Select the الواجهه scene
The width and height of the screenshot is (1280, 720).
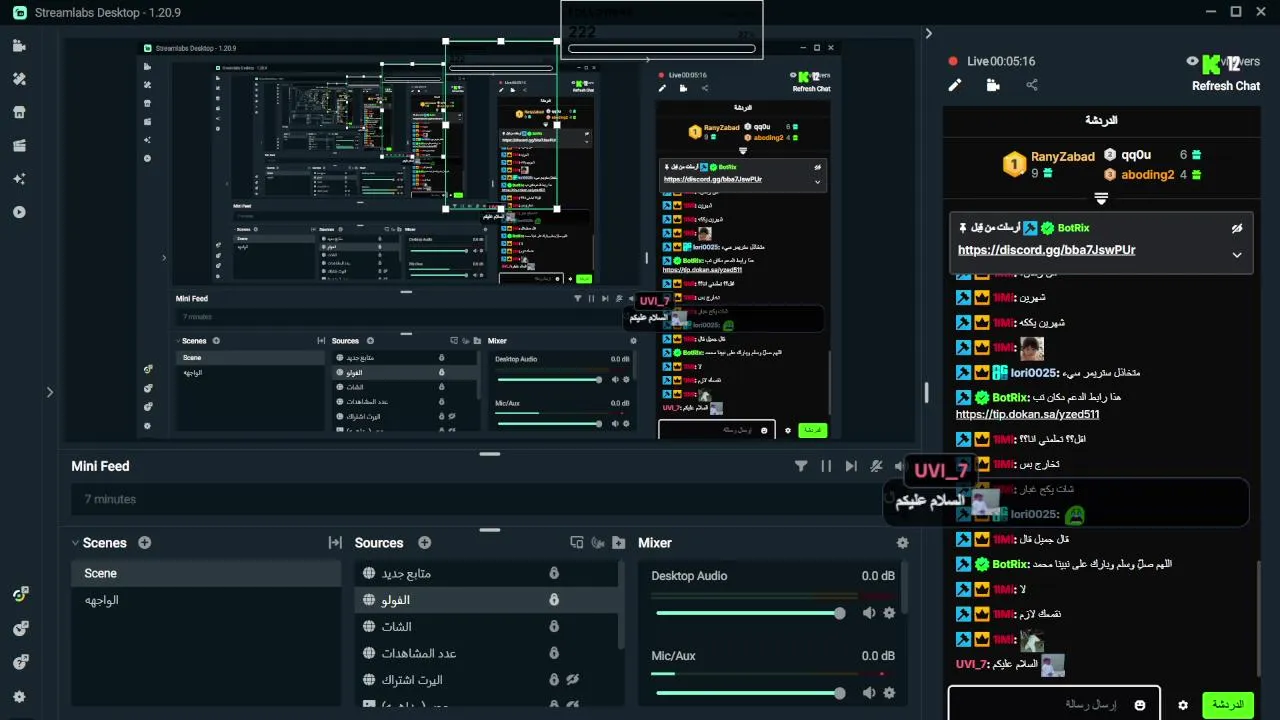pos(207,600)
